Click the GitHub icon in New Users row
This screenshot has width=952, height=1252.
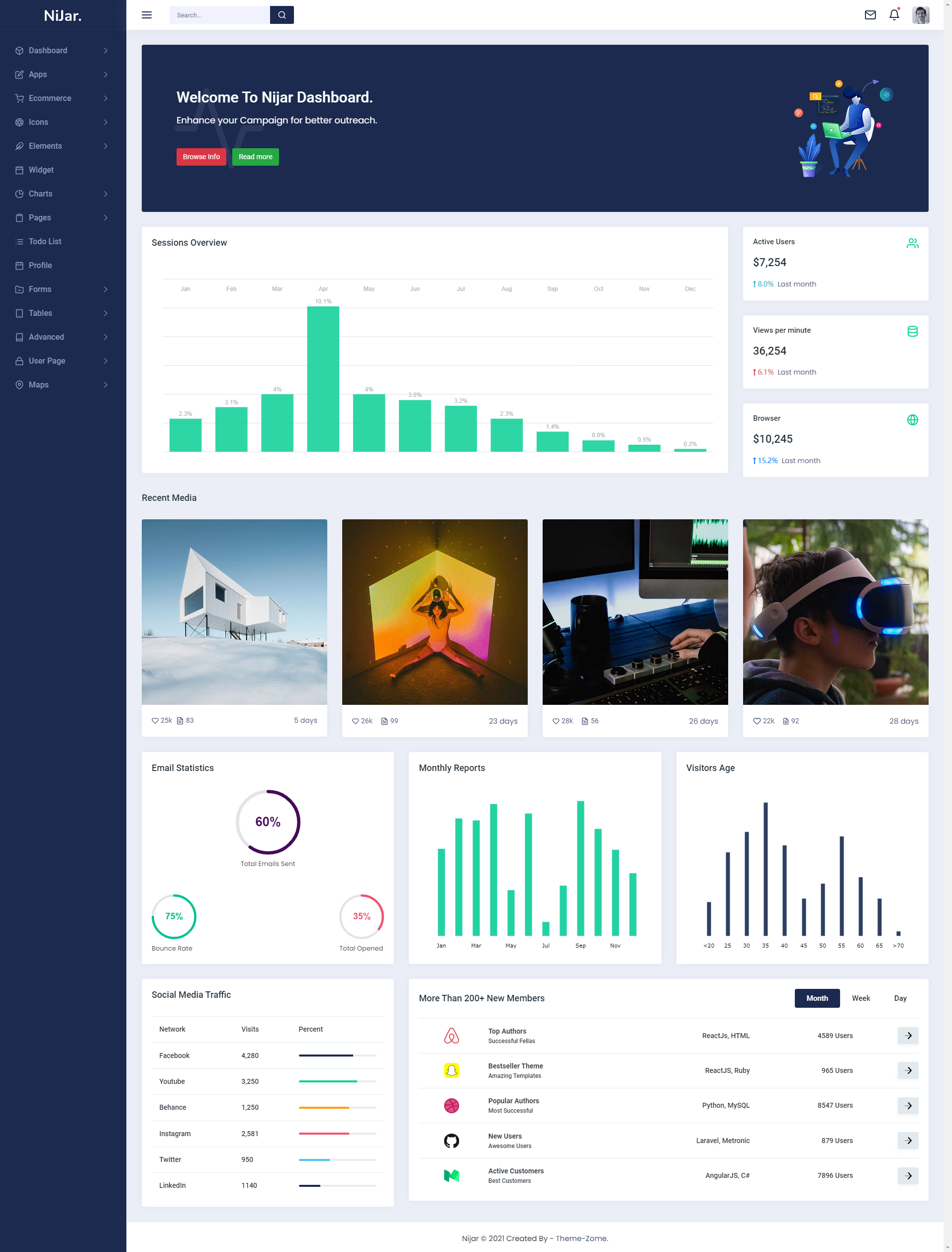451,1141
